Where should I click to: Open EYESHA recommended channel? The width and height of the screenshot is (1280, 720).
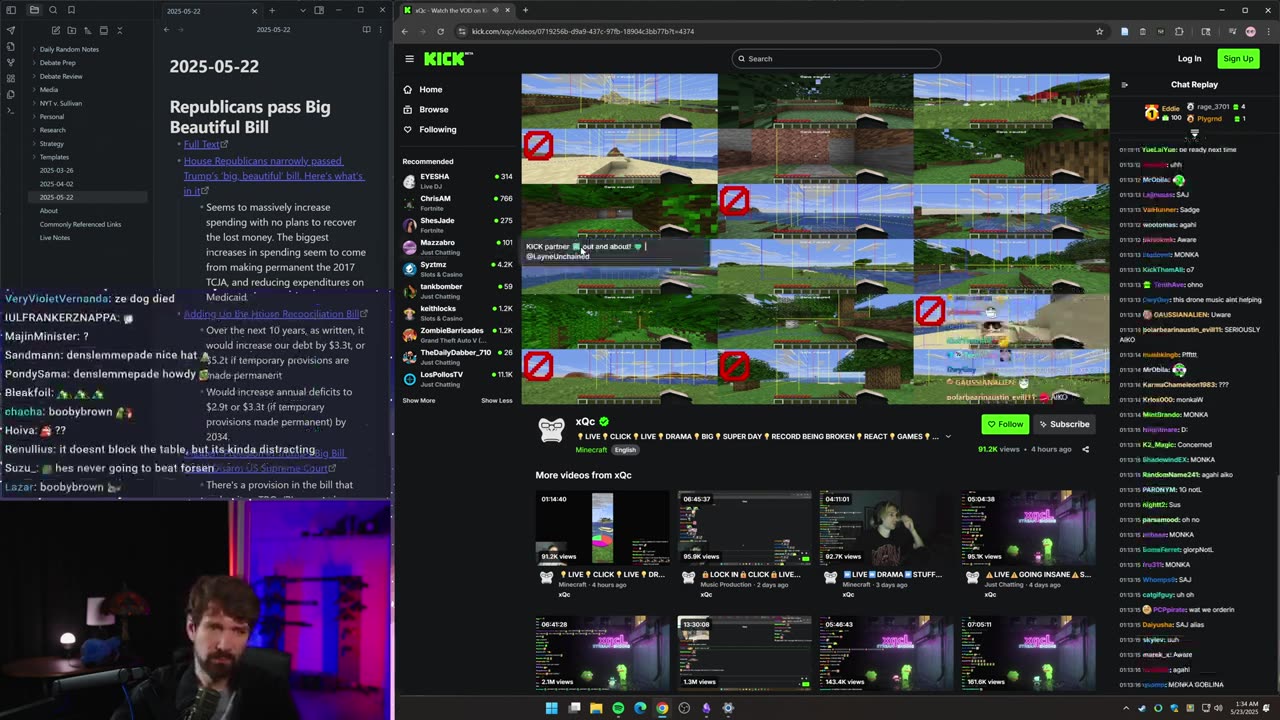[457, 180]
